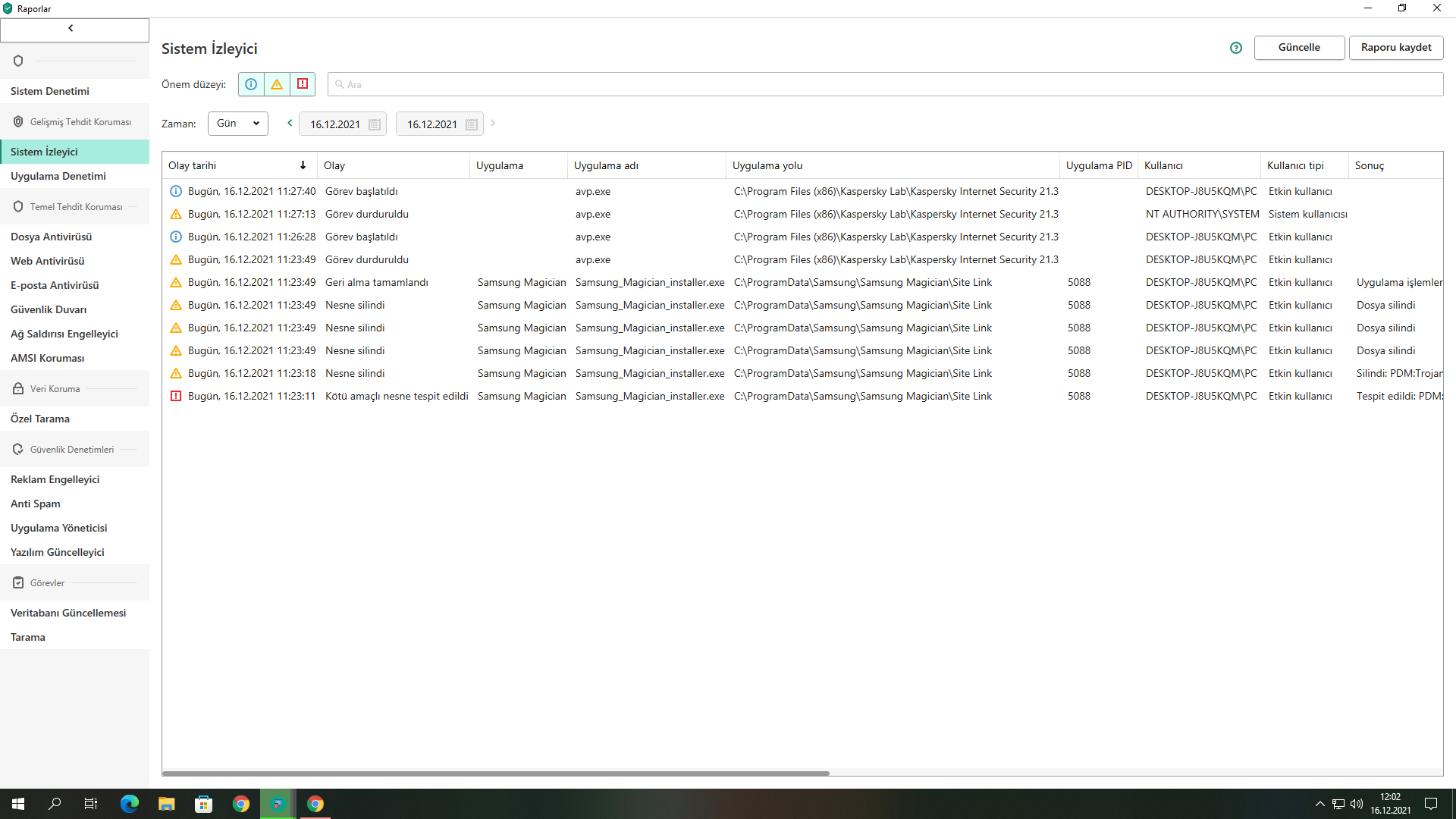Click Raporu kaydet button
Image resolution: width=1456 pixels, height=819 pixels.
pyautogui.click(x=1396, y=47)
